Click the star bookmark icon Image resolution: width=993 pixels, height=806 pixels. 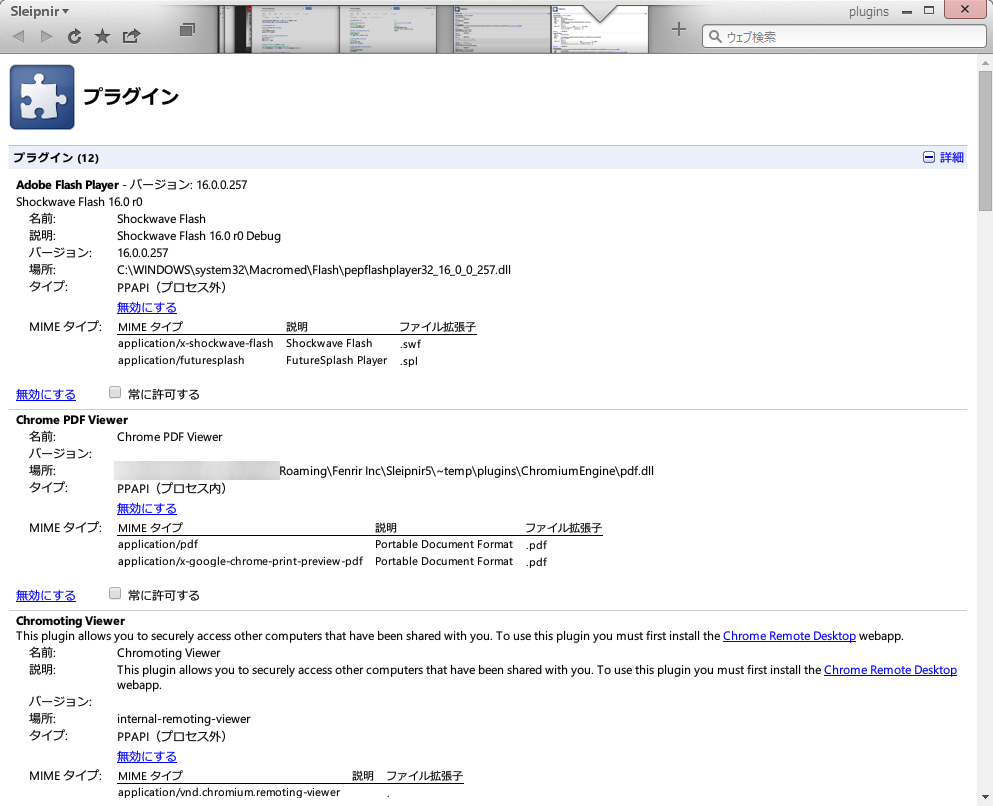(101, 35)
